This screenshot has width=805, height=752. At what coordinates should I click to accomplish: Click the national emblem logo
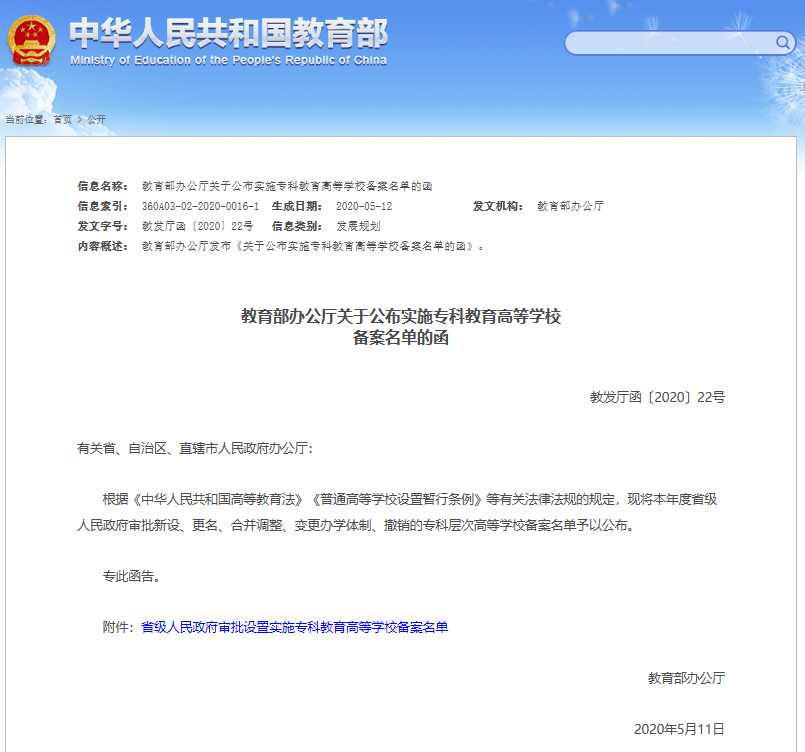(31, 41)
